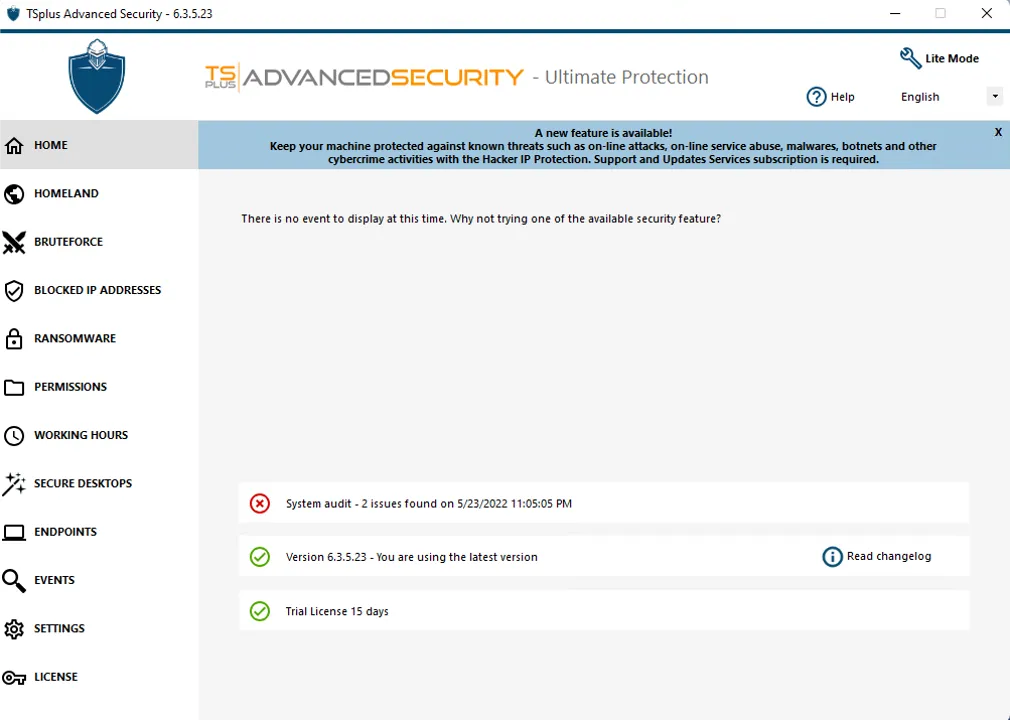Click the title bar shield app icon

point(13,14)
